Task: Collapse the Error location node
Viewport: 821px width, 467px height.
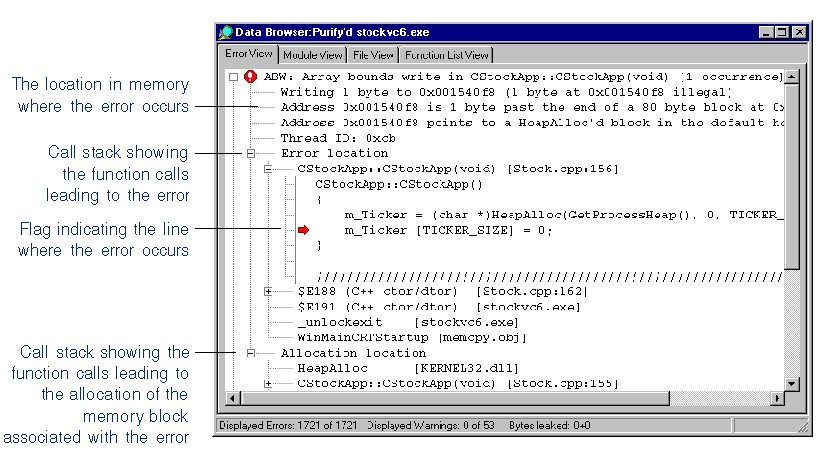Action: tap(251, 153)
